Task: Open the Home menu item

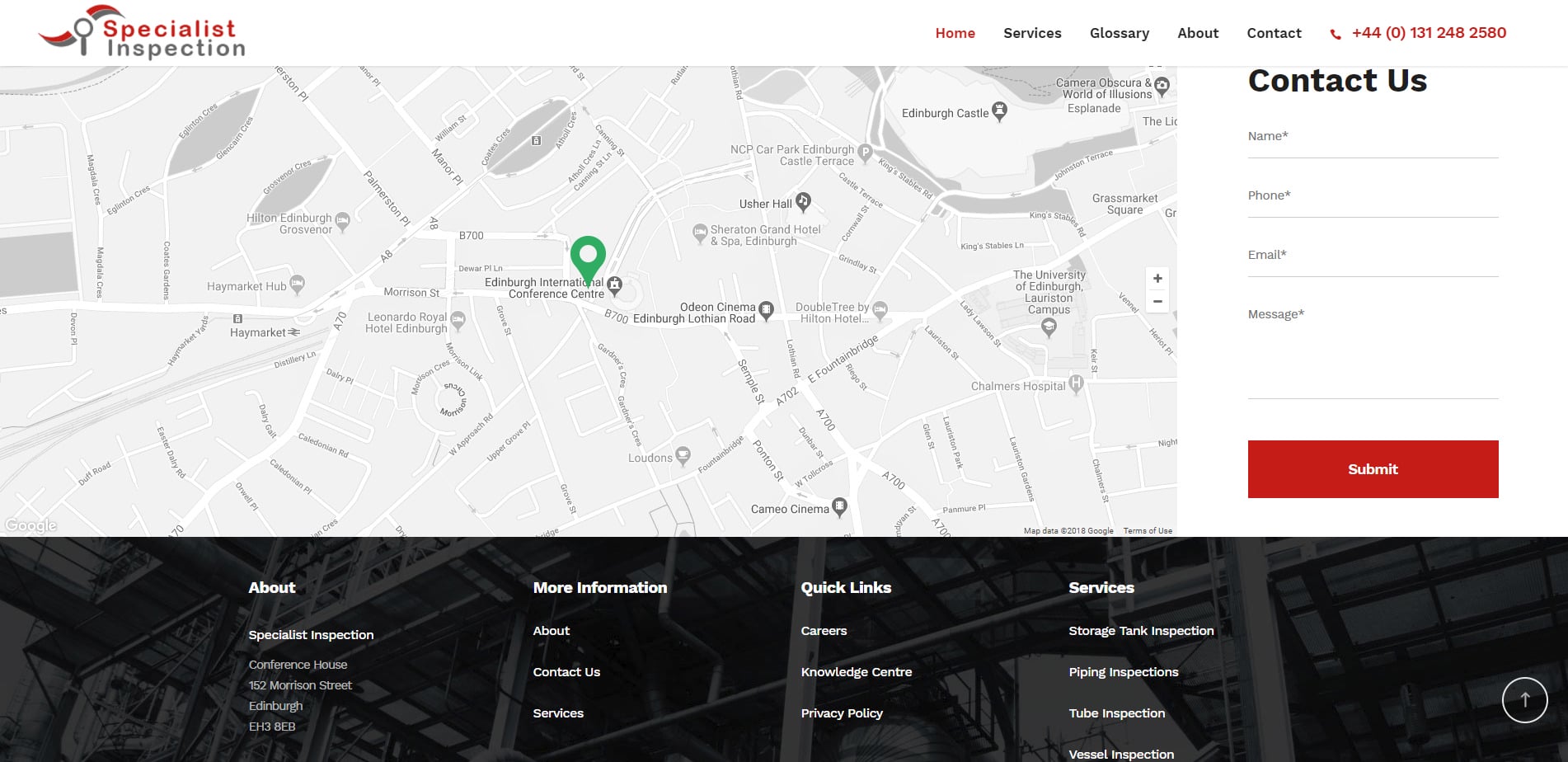Action: pos(955,33)
